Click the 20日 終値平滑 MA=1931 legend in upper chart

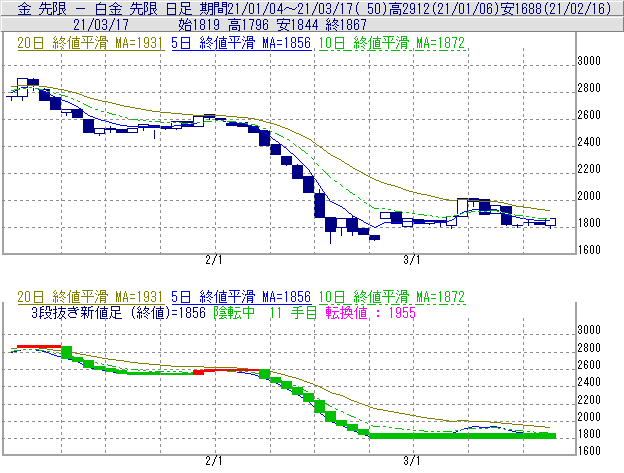[90, 43]
